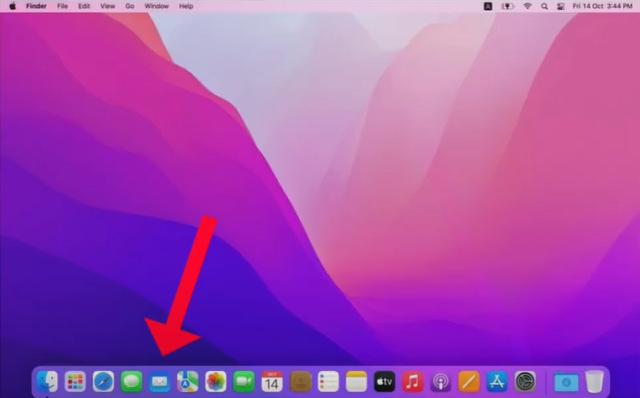The image size is (640, 398).
Task: Launch the Music app
Action: 412,382
